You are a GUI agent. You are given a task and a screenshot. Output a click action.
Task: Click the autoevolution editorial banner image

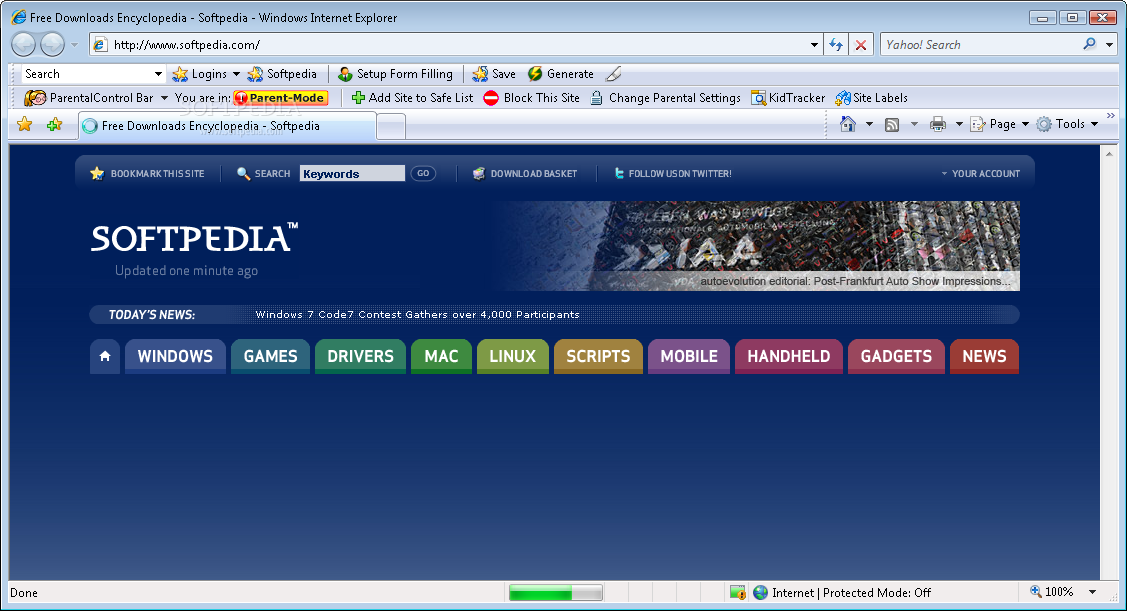pos(758,246)
